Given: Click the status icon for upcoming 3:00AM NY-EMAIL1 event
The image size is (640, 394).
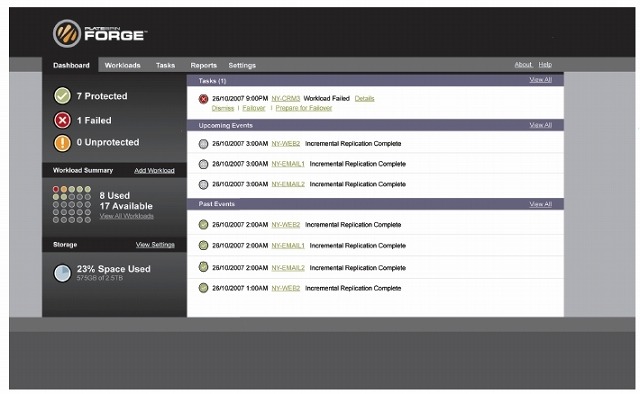Looking at the screenshot, I should click(203, 164).
